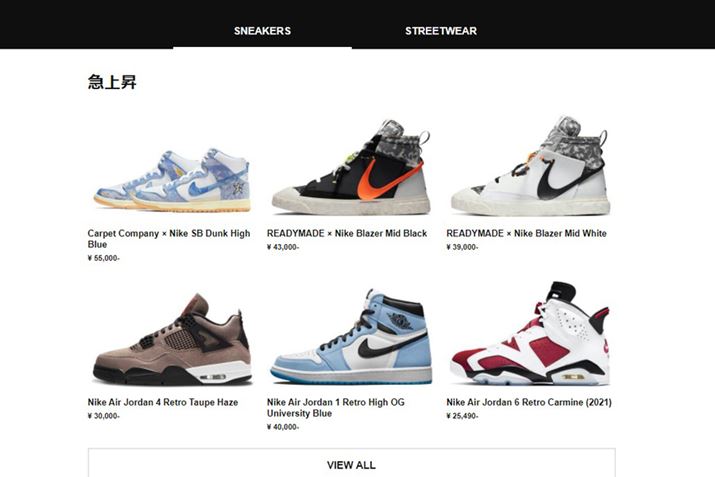Open READYMADE × Nike Blazer Mid Black title link
Viewport: 715px width, 477px height.
pos(347,233)
